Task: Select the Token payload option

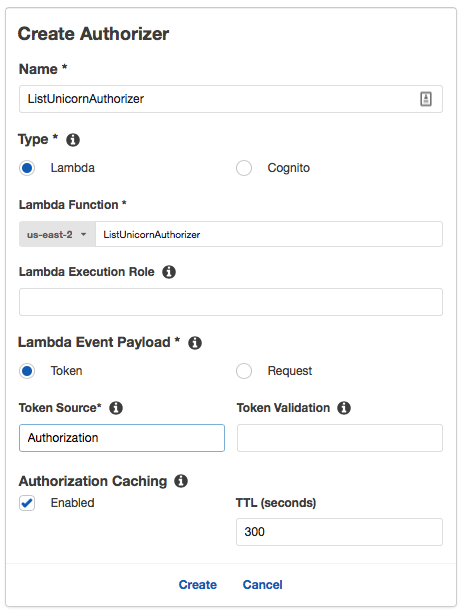Action: pos(27,371)
